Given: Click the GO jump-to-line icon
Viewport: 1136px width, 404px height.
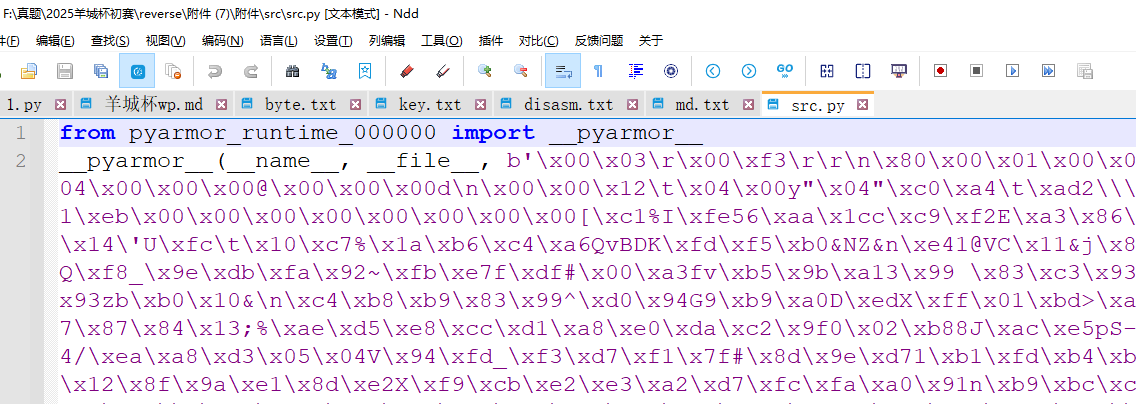Looking at the screenshot, I should pos(785,71).
